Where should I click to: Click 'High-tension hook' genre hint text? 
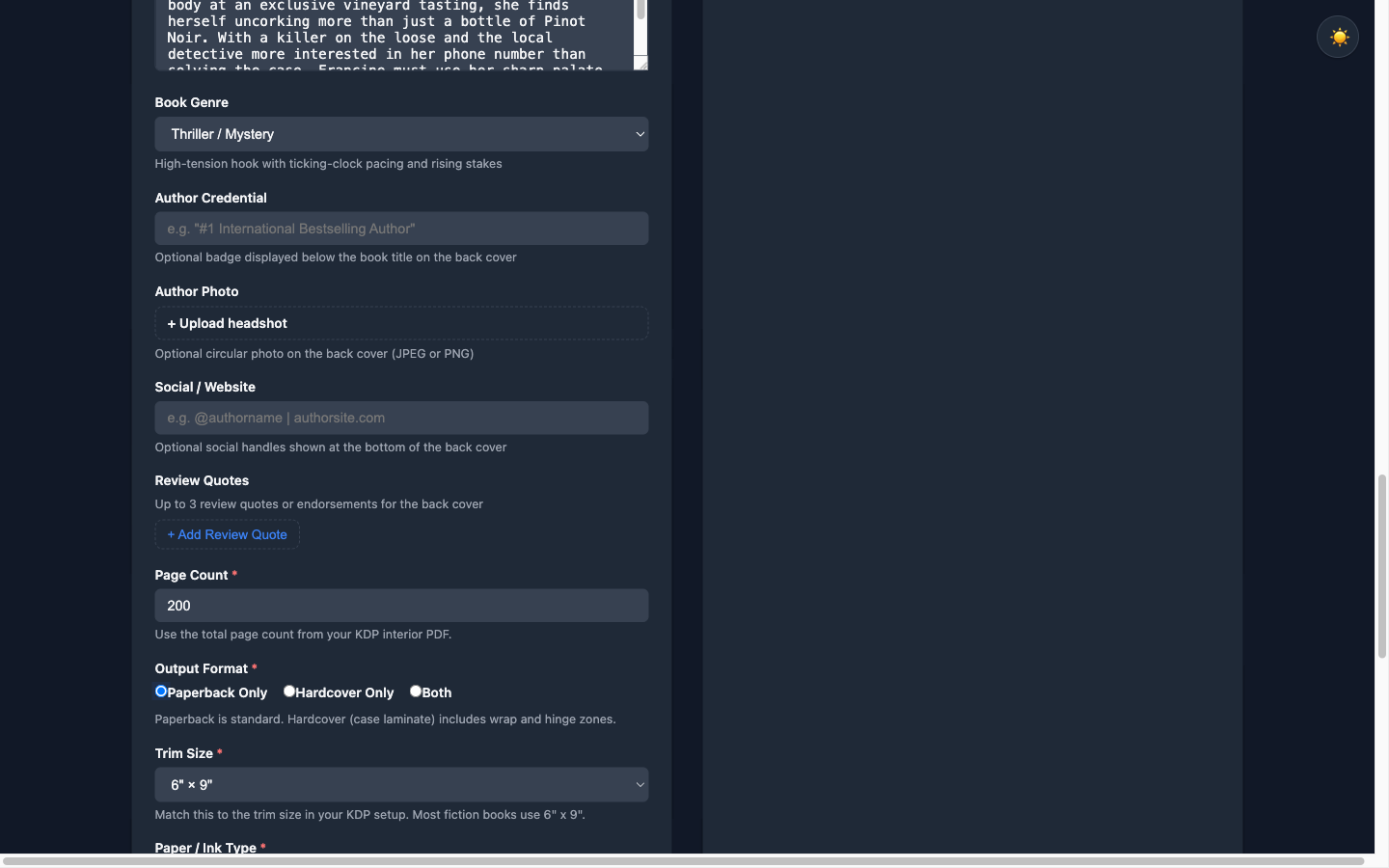click(328, 164)
